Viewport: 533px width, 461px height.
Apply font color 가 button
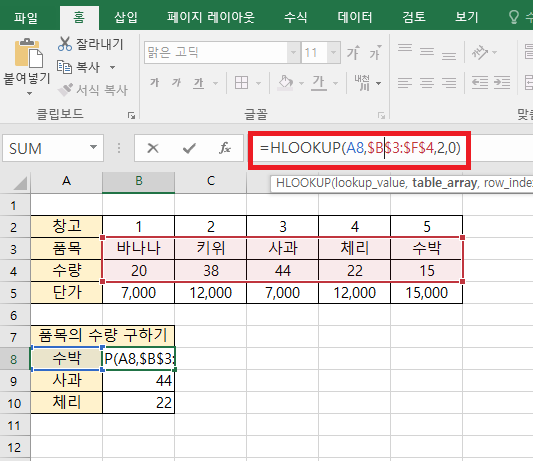[x=319, y=83]
